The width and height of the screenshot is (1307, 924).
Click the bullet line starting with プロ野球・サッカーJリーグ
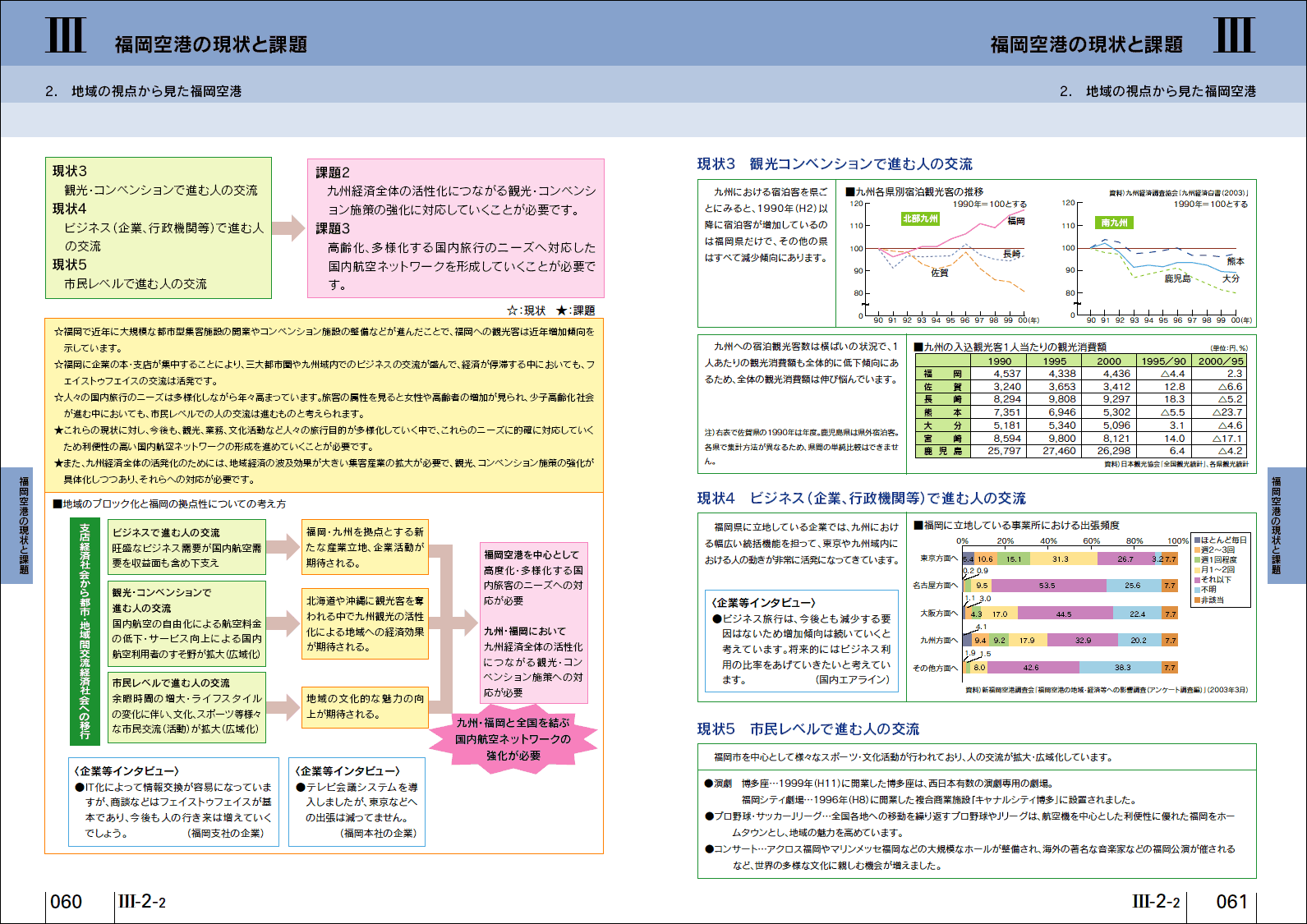pyautogui.click(x=969, y=824)
